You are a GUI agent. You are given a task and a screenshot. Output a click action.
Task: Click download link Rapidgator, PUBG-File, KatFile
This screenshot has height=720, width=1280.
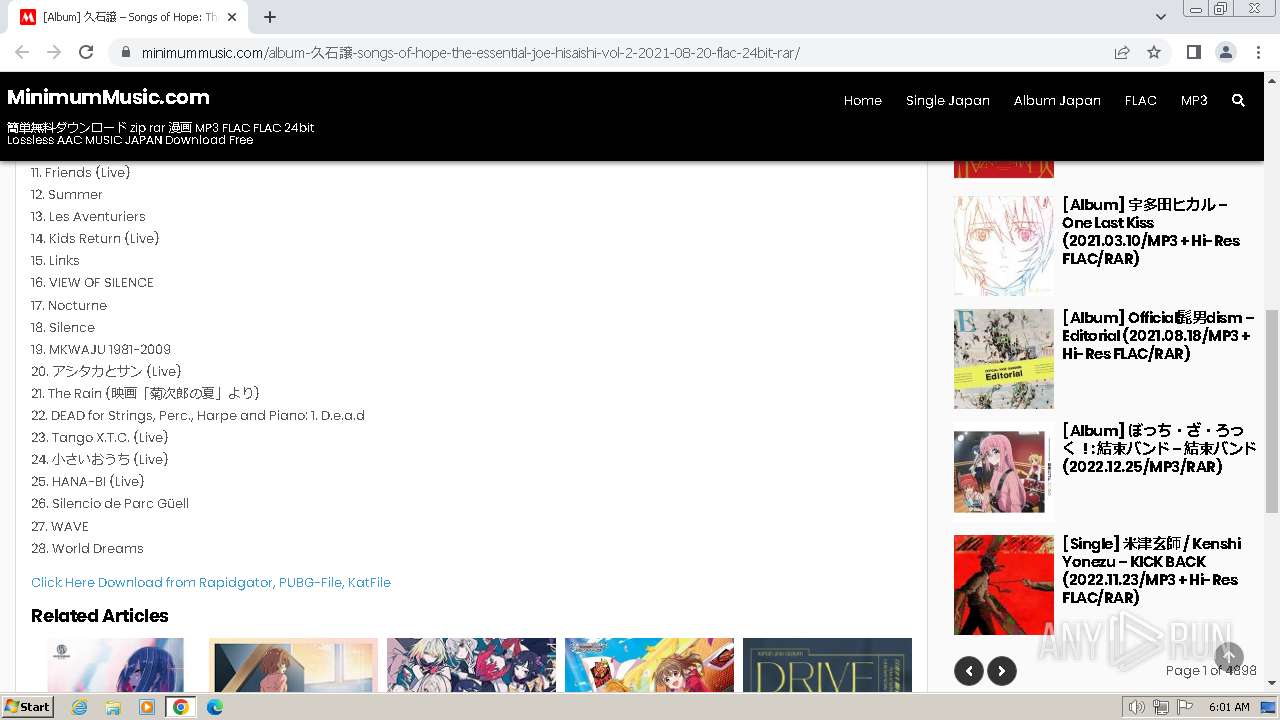(x=211, y=582)
